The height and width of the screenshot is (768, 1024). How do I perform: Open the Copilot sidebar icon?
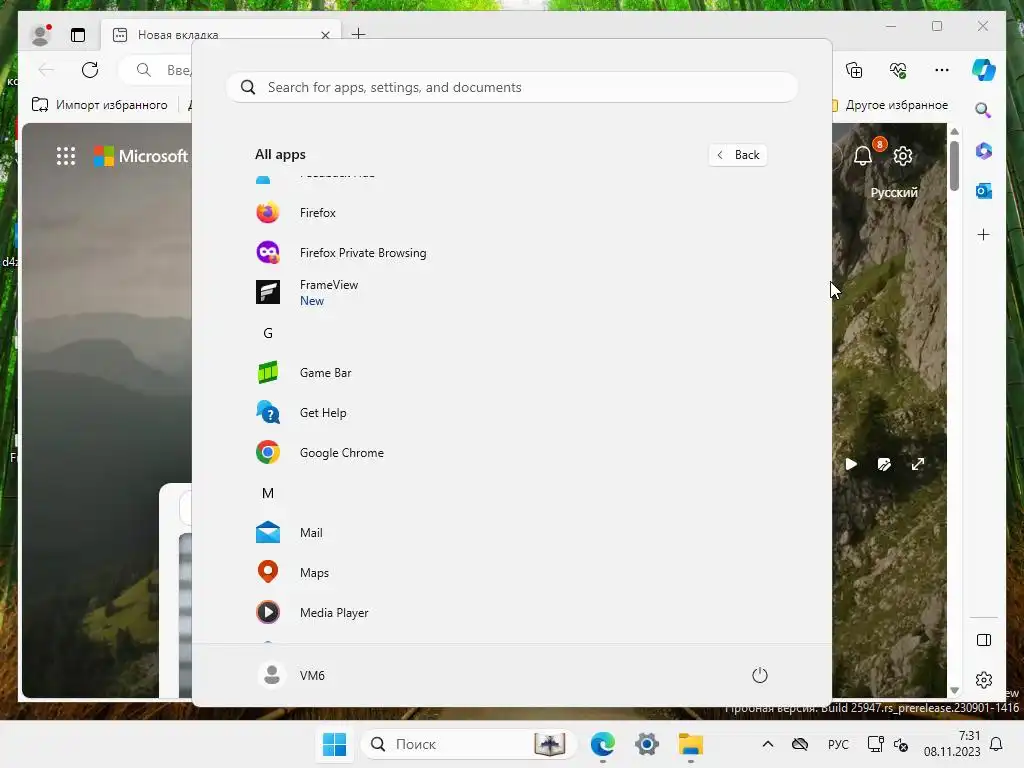984,70
